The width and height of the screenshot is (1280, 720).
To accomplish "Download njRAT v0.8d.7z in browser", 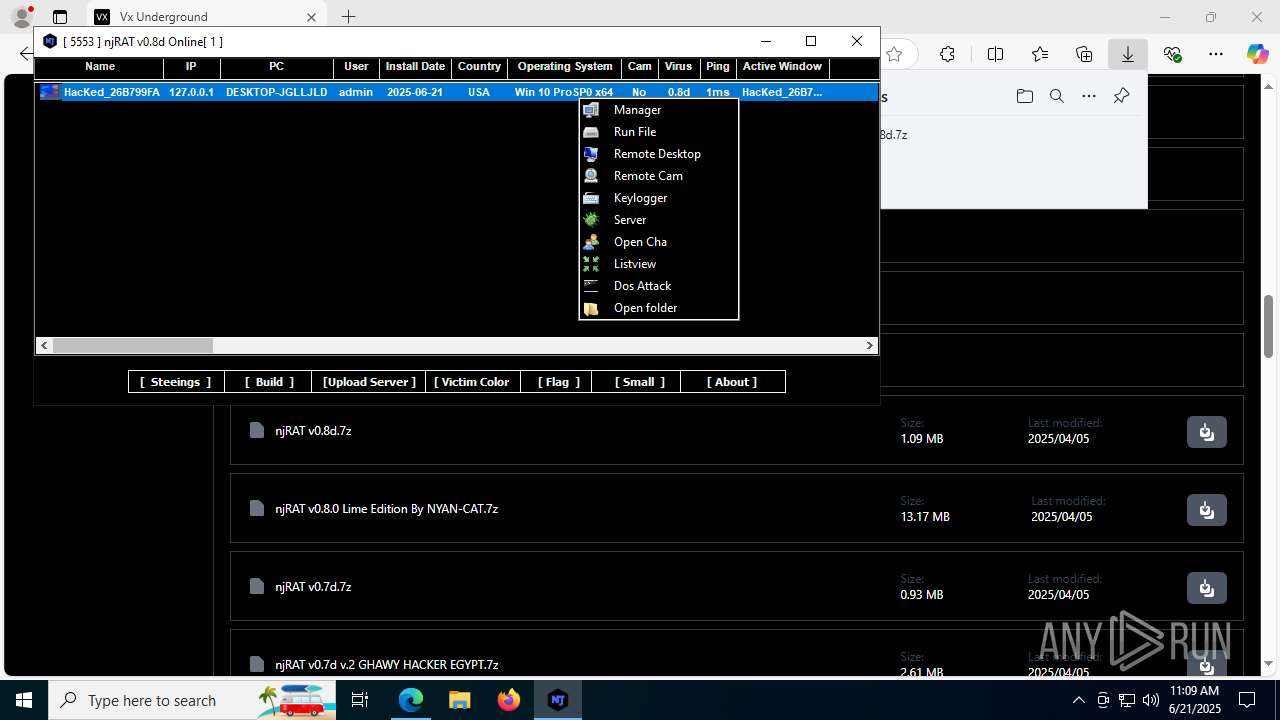I will pos(1206,432).
